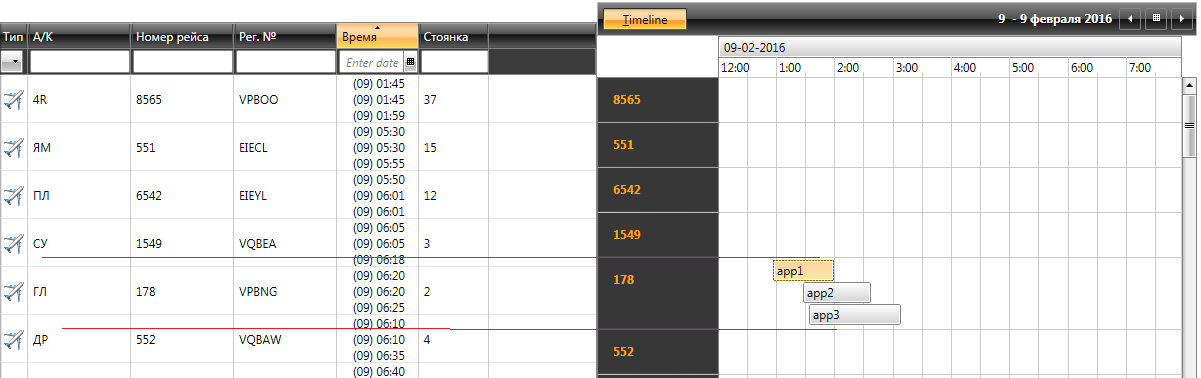This screenshot has width=1201, height=378.
Task: Select the app2 appointment block
Action: (837, 293)
